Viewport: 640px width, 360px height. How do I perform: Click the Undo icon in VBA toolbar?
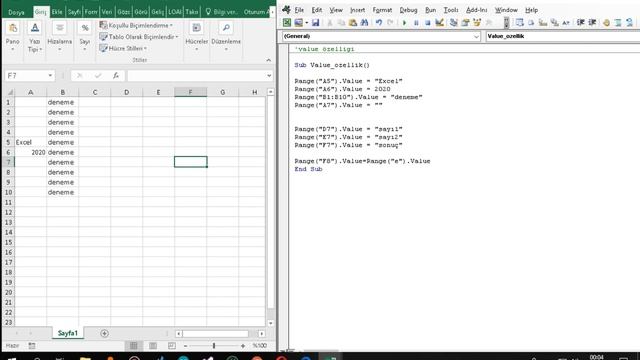379,22
